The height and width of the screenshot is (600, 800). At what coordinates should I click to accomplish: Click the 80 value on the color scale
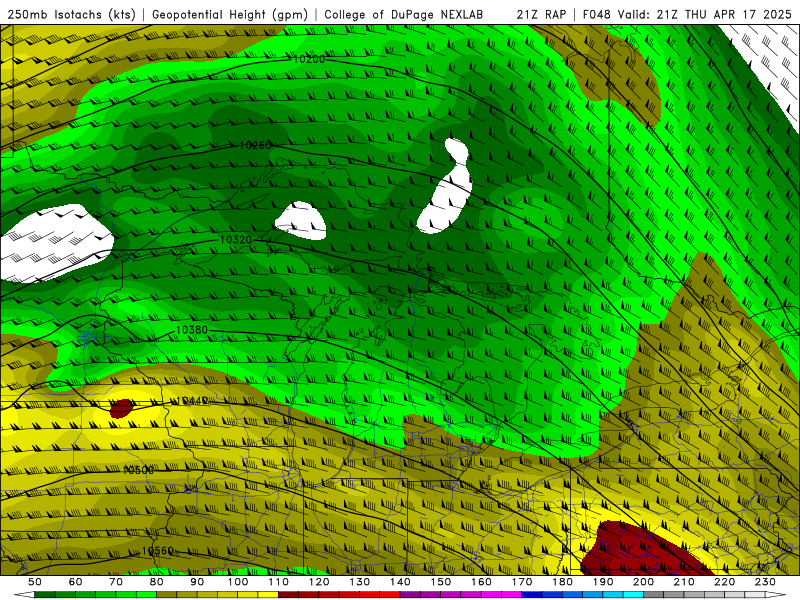tap(157, 582)
